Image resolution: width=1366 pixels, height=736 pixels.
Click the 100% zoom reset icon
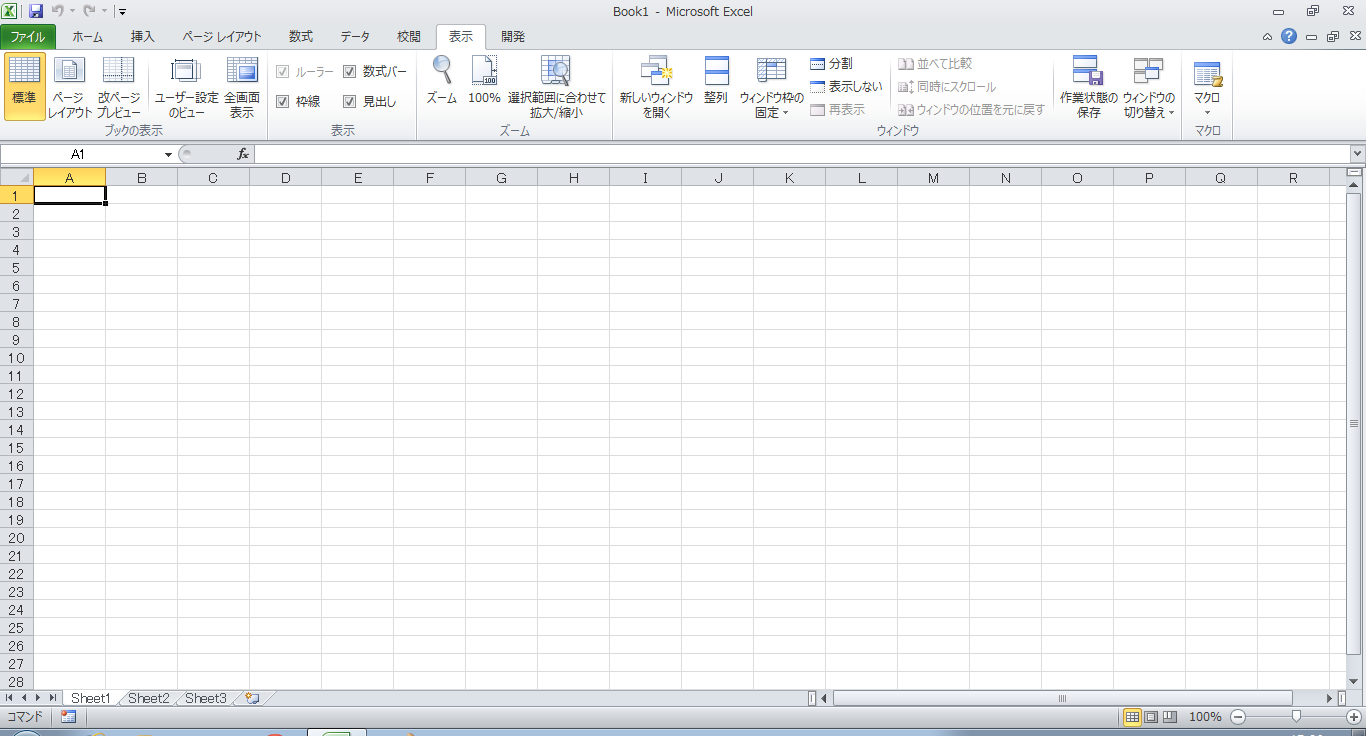click(x=484, y=72)
